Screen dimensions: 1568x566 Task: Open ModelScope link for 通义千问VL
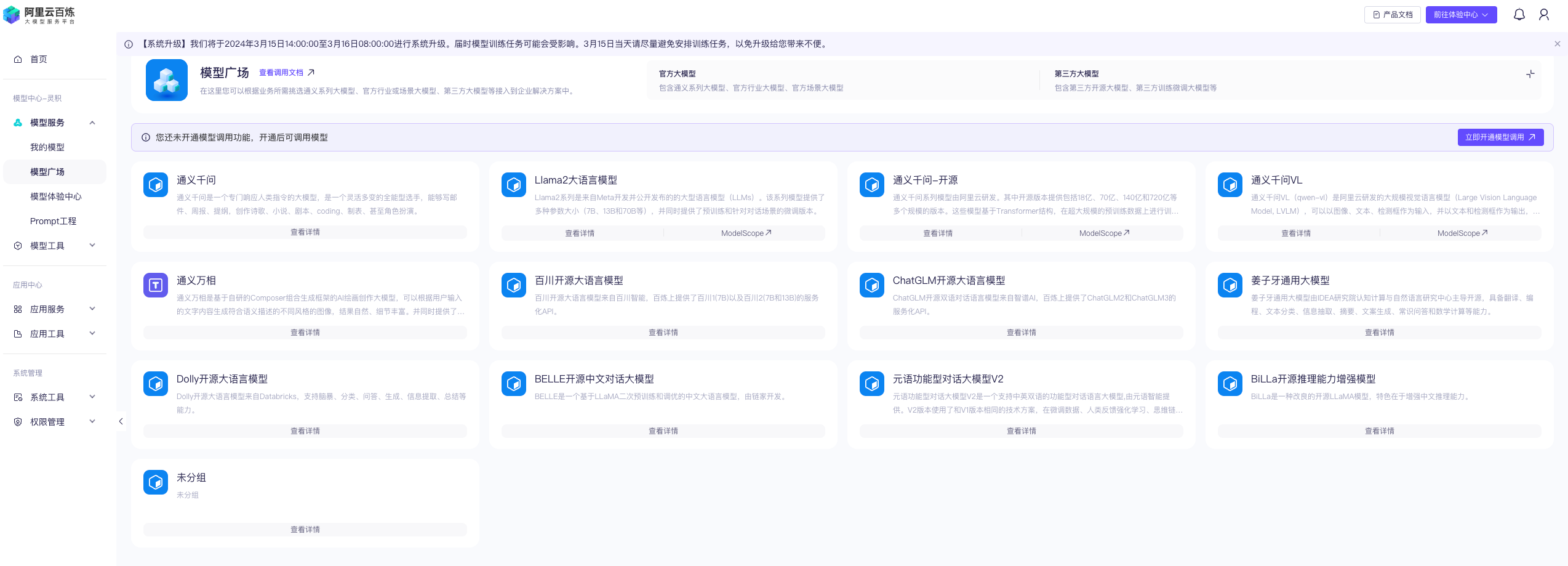(1462, 233)
